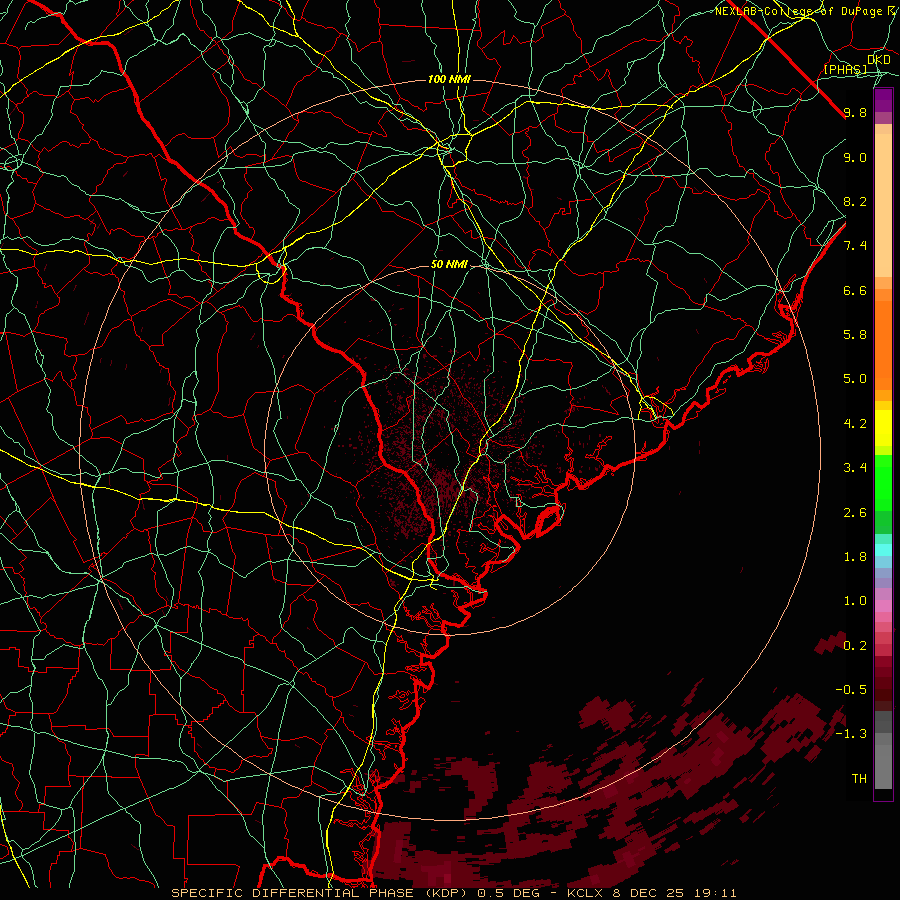Select the NEXLAB-College of DuPage header text
Viewport: 900px width, 900px height.
coord(800,11)
